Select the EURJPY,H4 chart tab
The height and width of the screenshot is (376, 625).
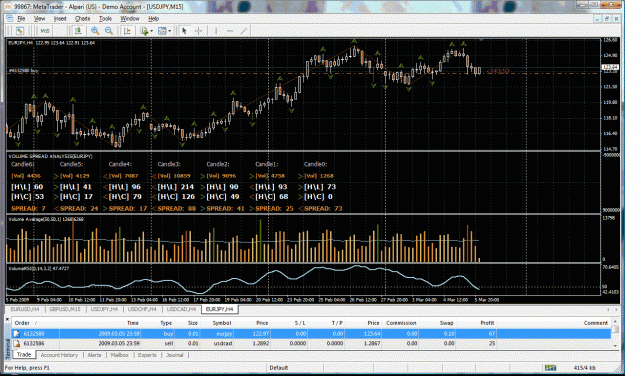click(220, 309)
